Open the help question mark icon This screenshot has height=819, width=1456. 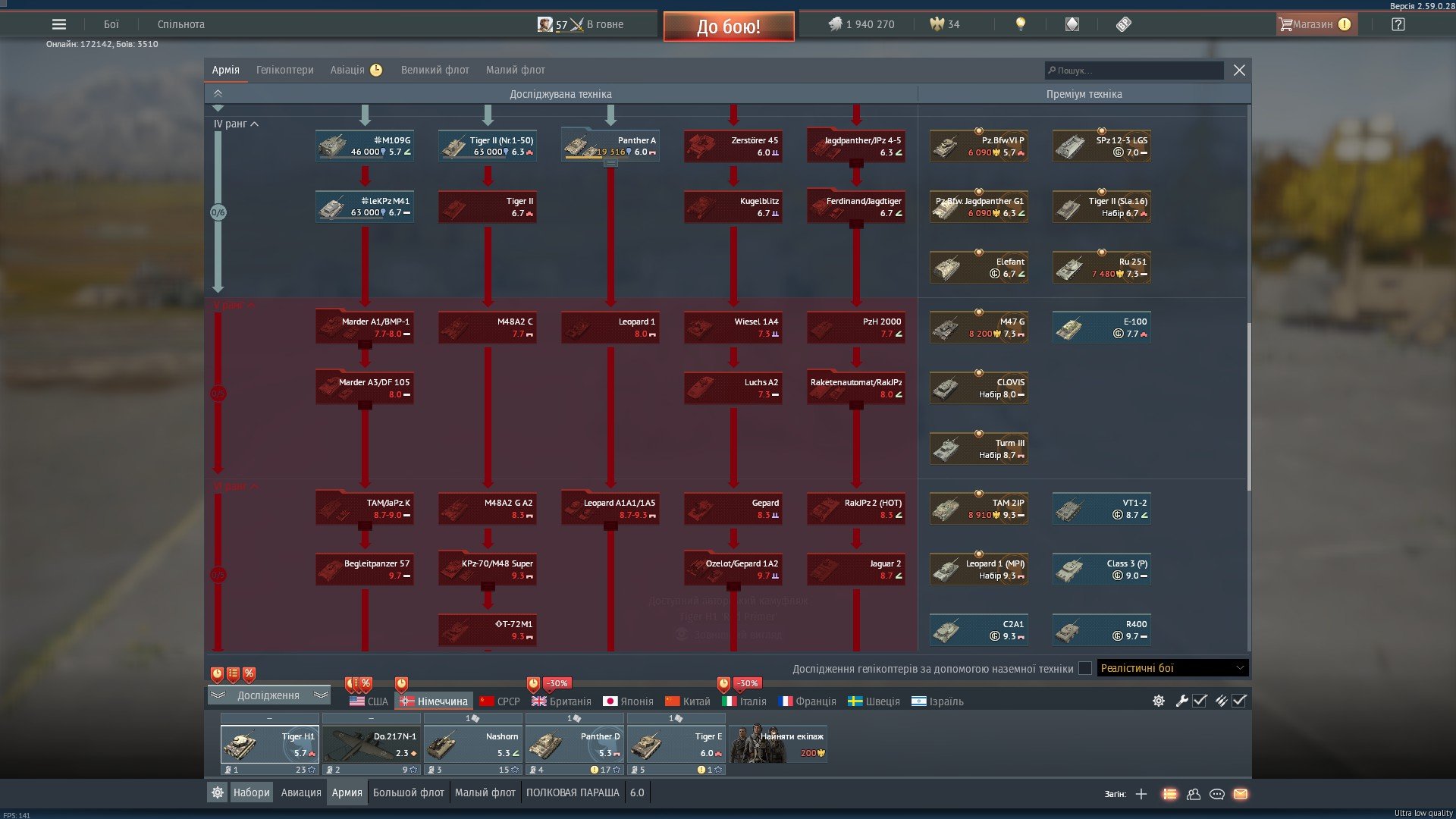(x=1398, y=24)
